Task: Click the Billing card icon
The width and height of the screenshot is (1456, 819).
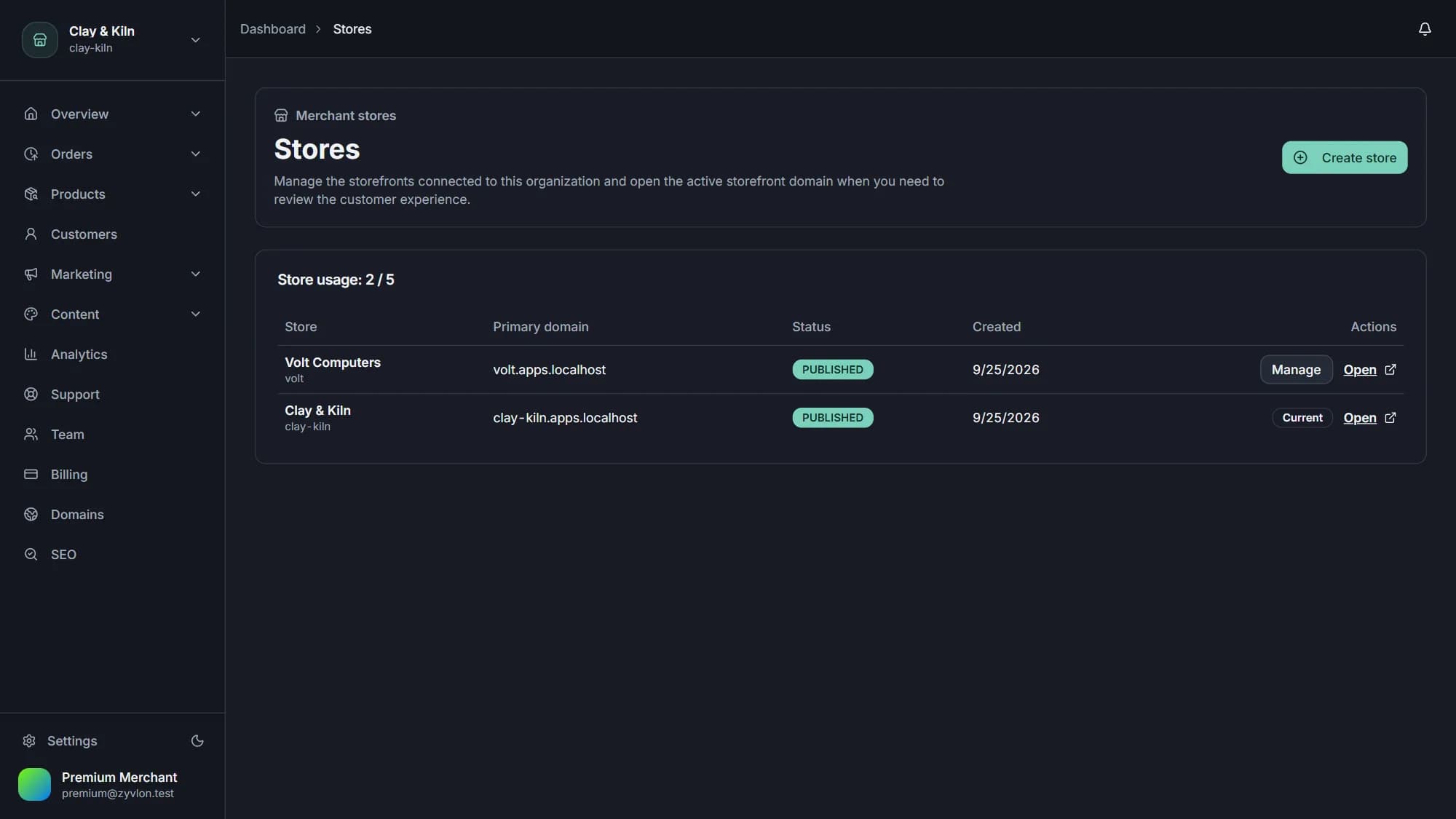Action: [x=31, y=474]
